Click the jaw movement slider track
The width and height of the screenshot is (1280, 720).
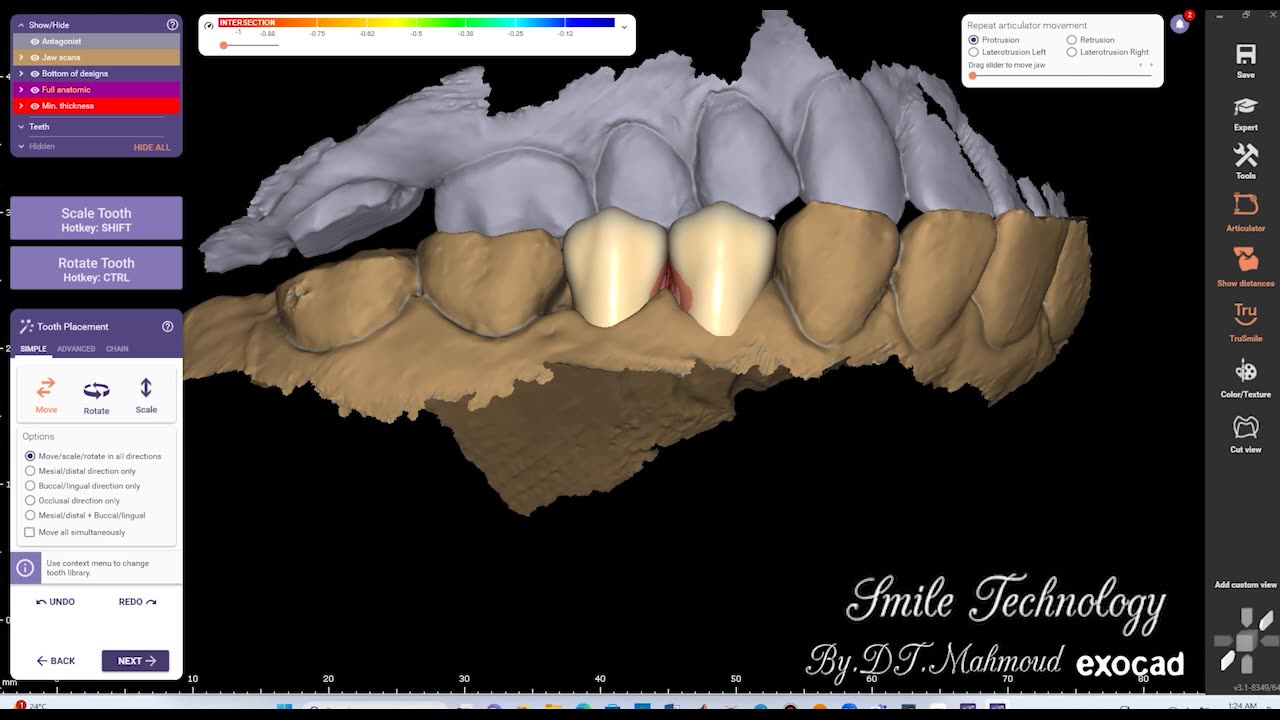(x=1060, y=75)
